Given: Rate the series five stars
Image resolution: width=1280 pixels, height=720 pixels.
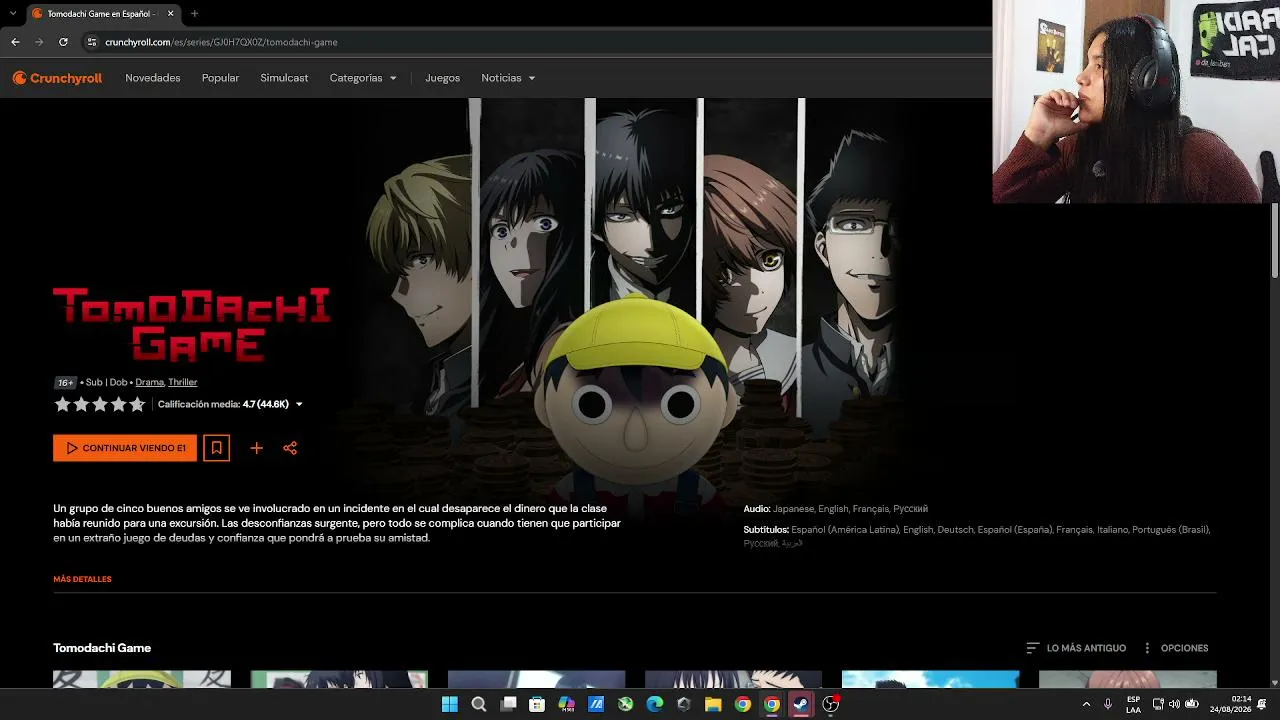Looking at the screenshot, I should pos(137,404).
